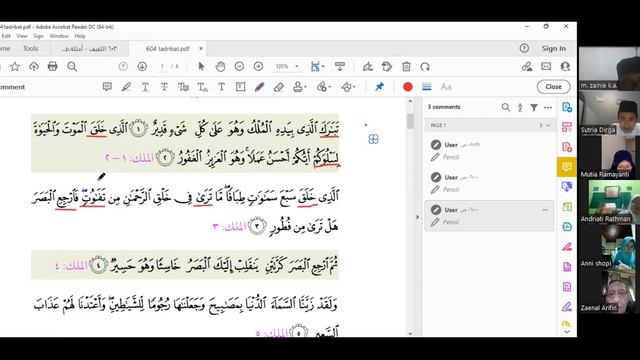The height and width of the screenshot is (360, 640).
Task: Open the Fill & Sign pen icon
Action: (367, 67)
